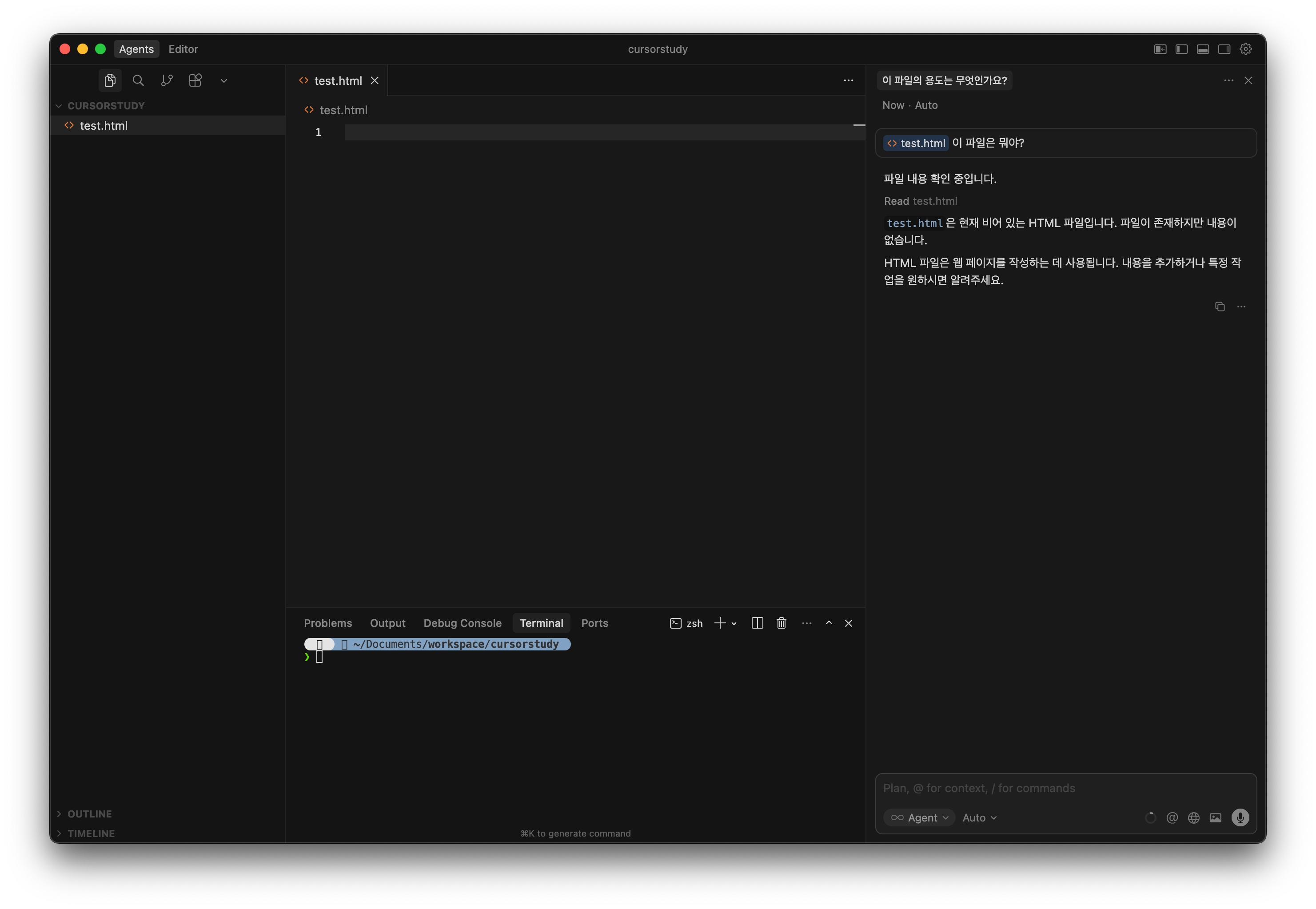This screenshot has height=909, width=1316.
Task: Toggle the primary left sidebar layout button
Action: tap(1182, 49)
